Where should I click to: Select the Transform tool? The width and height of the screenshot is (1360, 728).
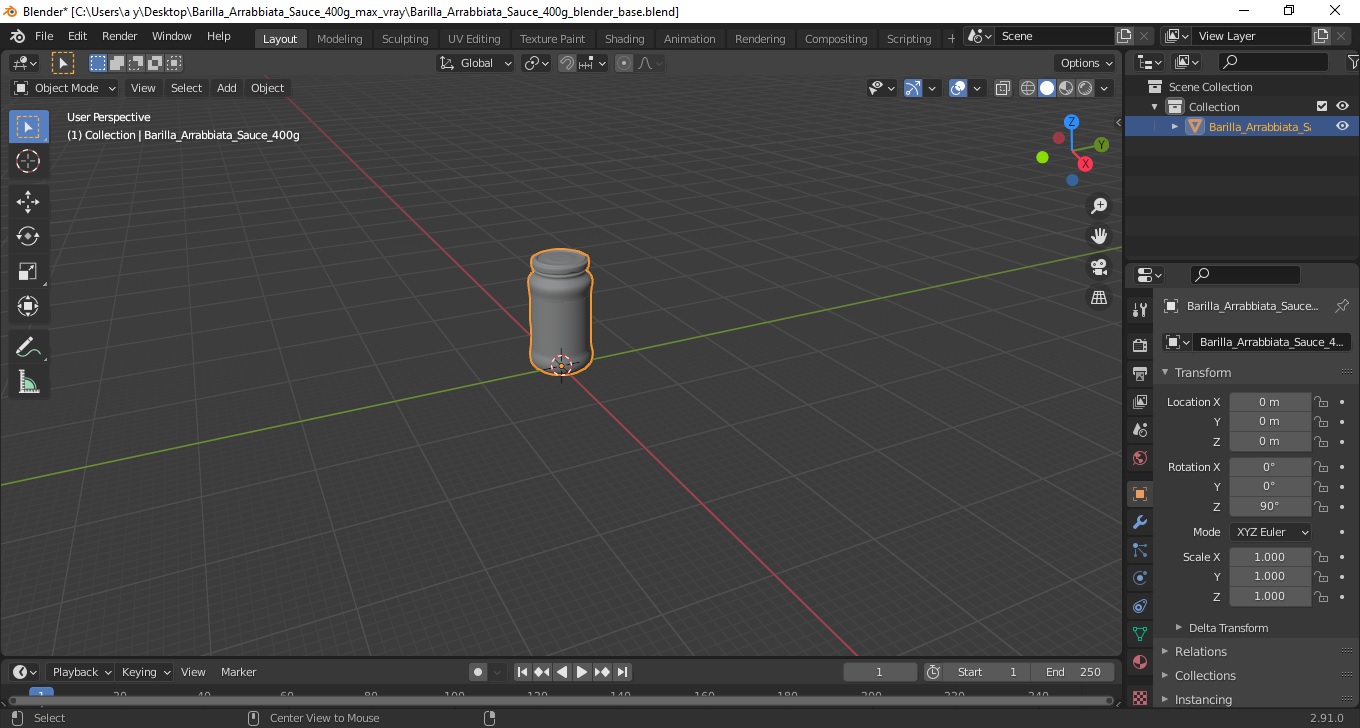click(28, 306)
